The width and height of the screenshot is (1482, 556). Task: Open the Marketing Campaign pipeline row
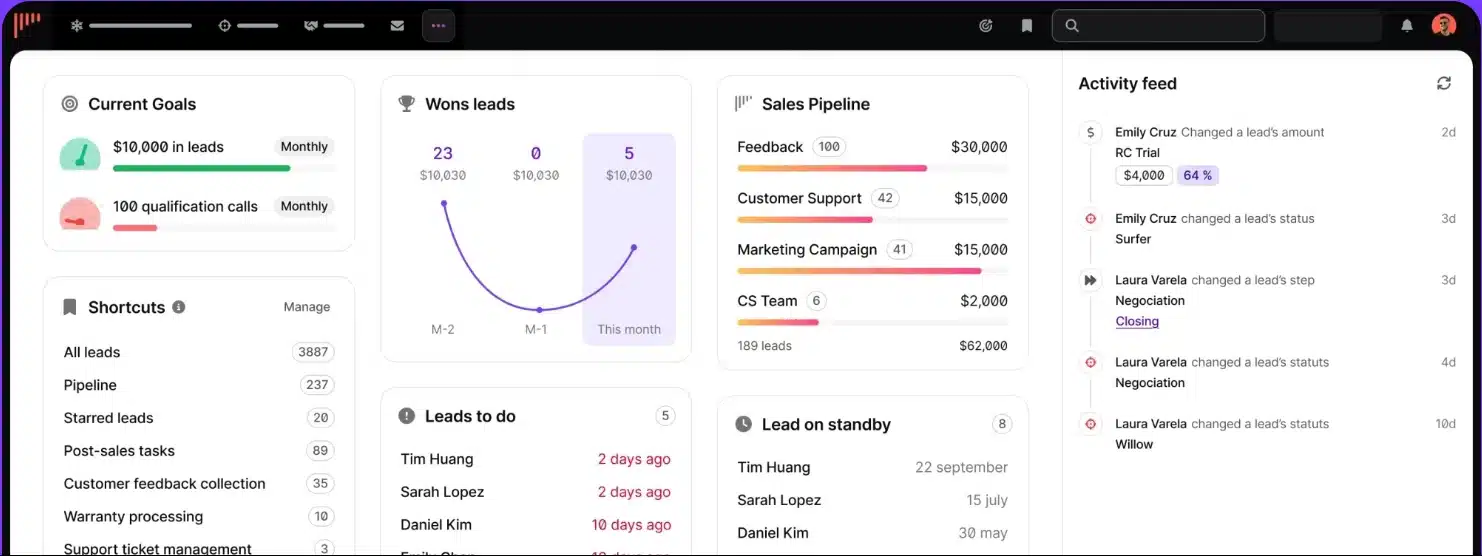[872, 257]
